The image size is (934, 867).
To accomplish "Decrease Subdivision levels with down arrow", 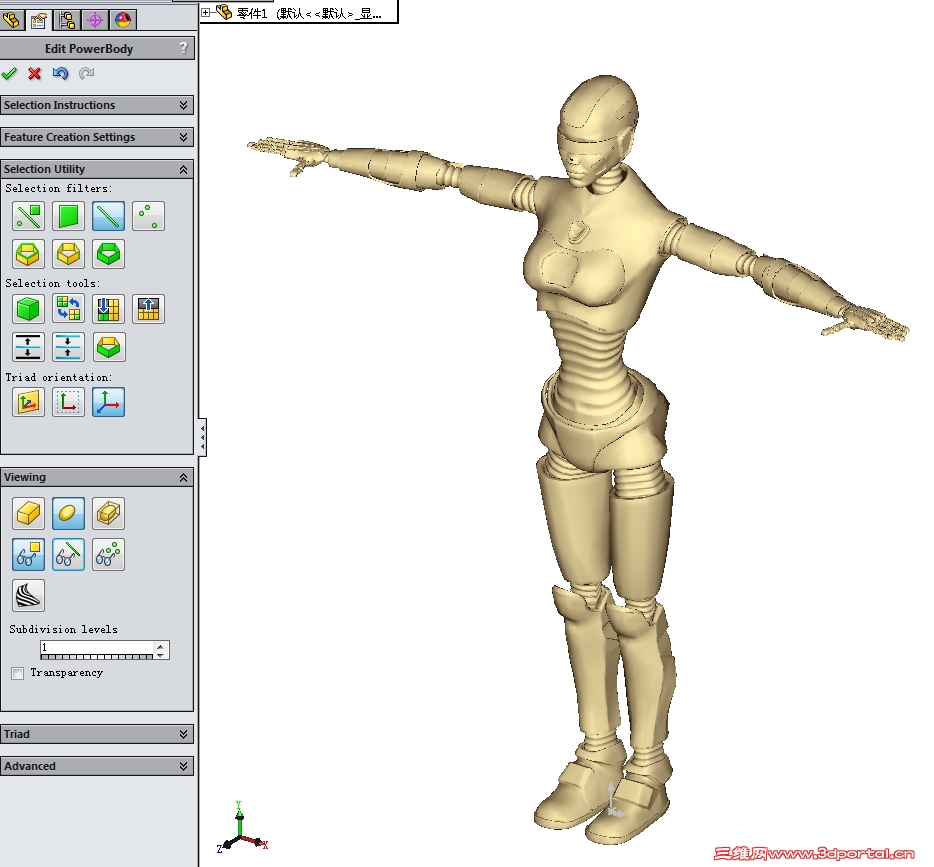I will (160, 654).
